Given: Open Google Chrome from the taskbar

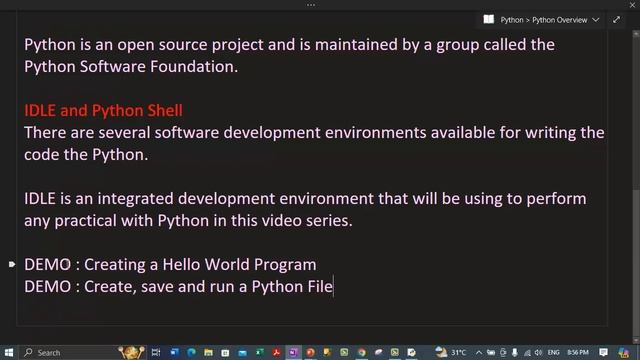Looking at the screenshot, I should 362,352.
